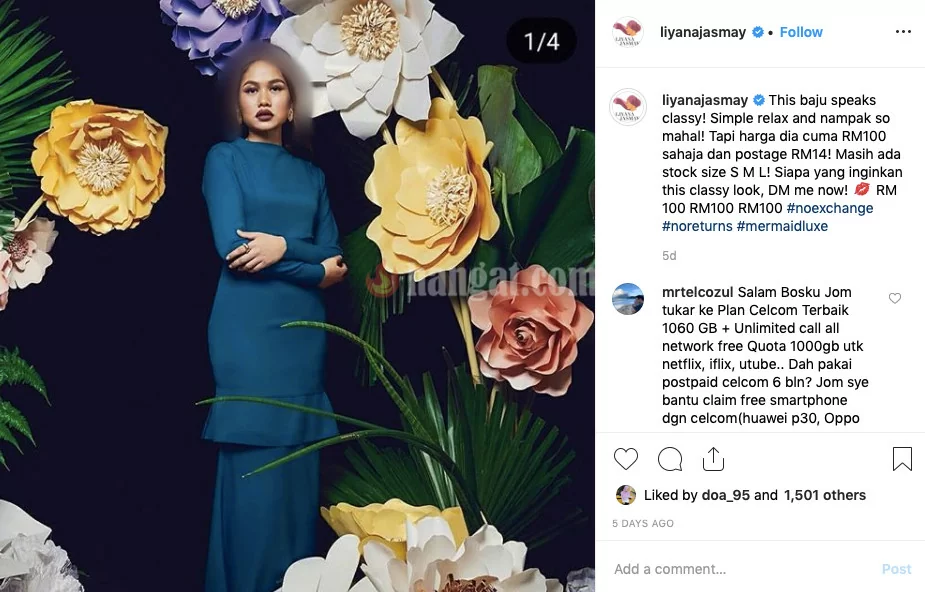Share the post using the share icon
This screenshot has height=592, width=925.
click(x=713, y=459)
